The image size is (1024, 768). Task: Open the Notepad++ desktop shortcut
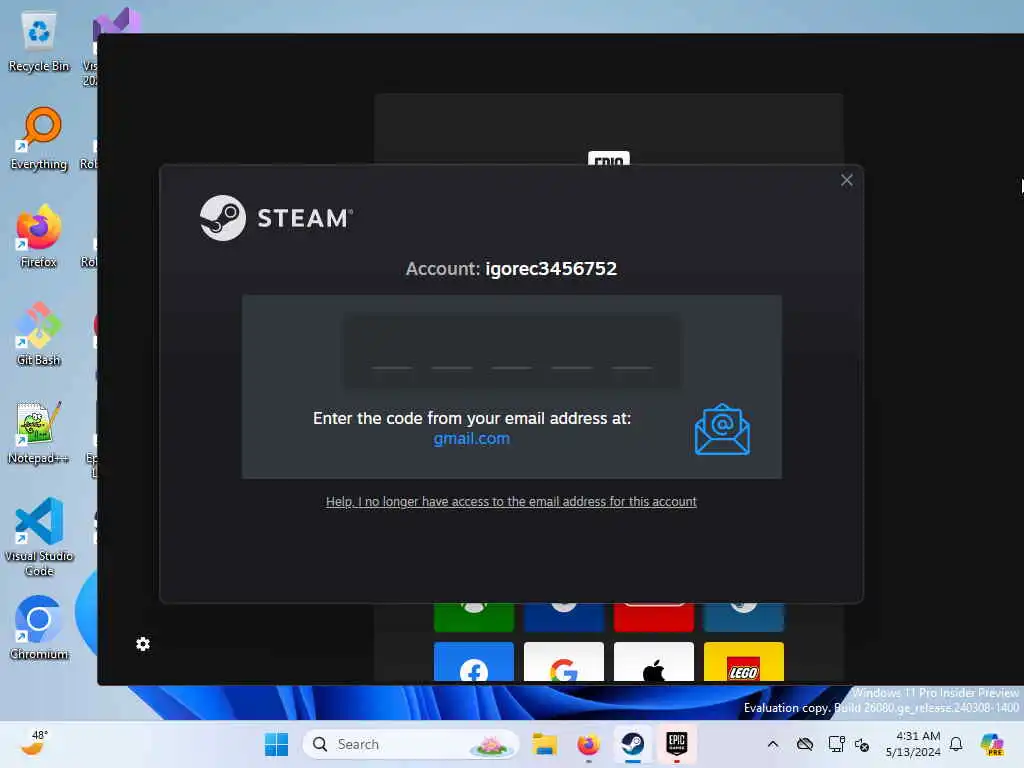click(x=39, y=432)
